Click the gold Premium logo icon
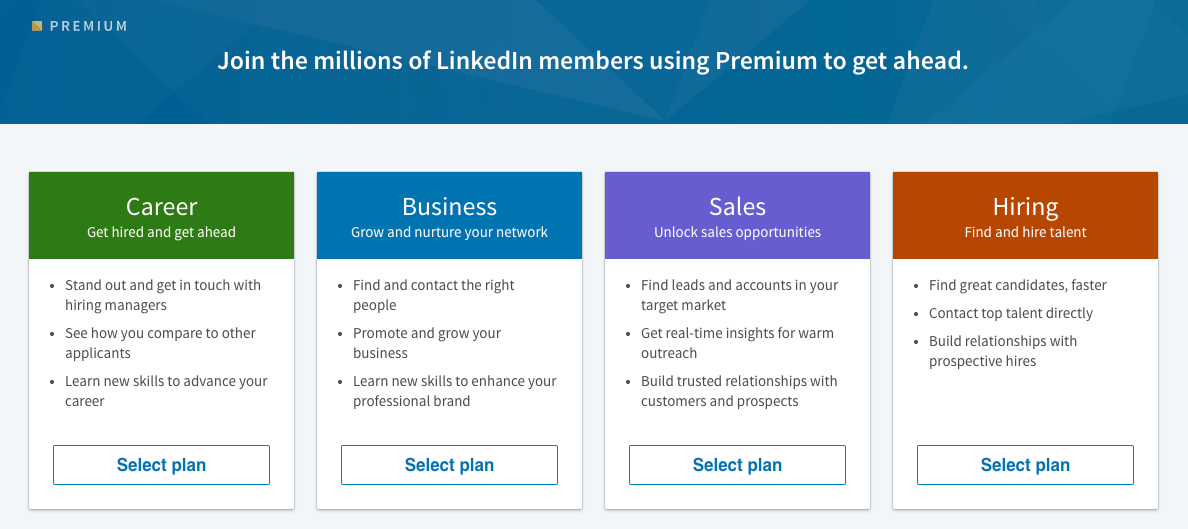The height and width of the screenshot is (529, 1188). tap(37, 27)
